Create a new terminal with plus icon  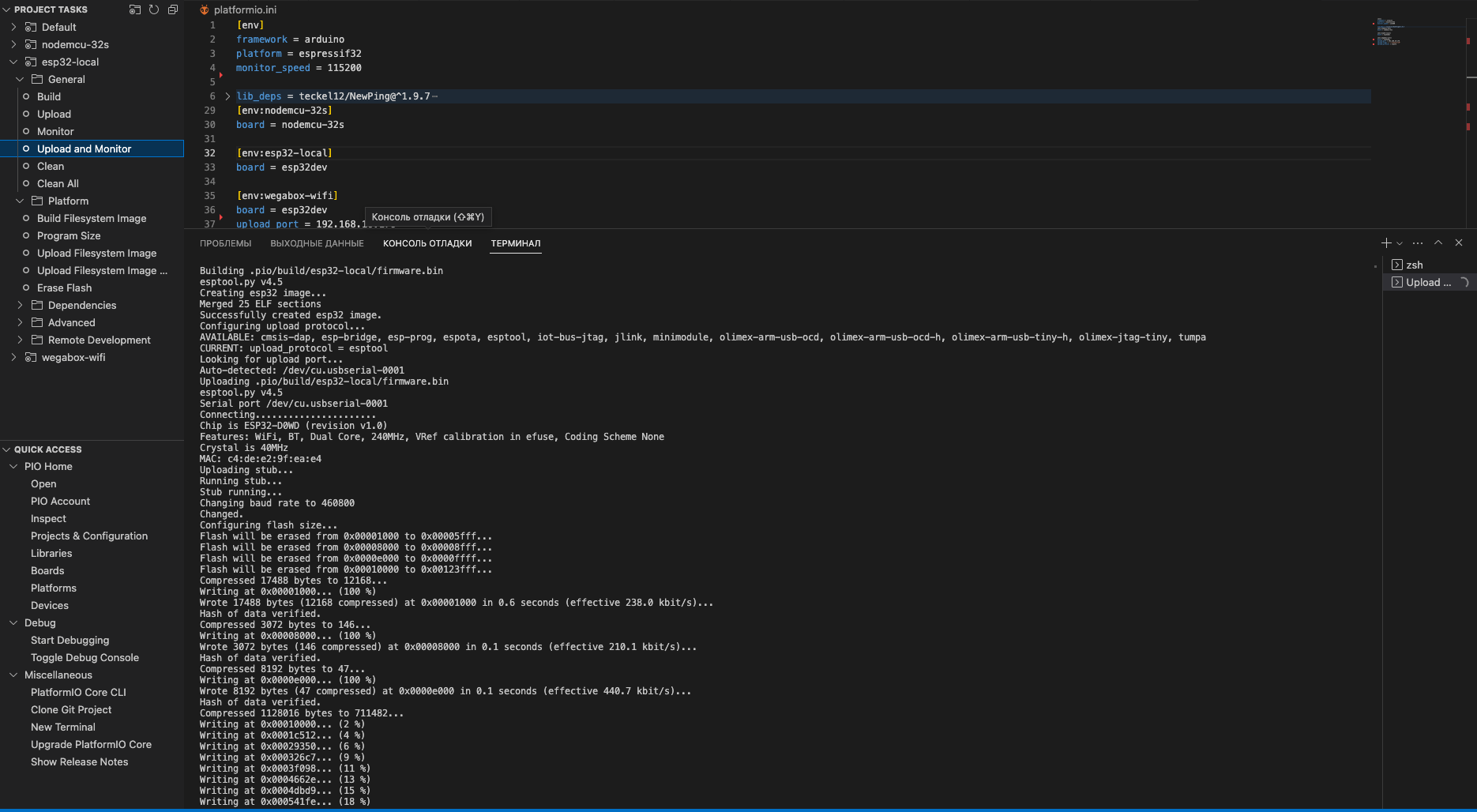(x=1386, y=243)
